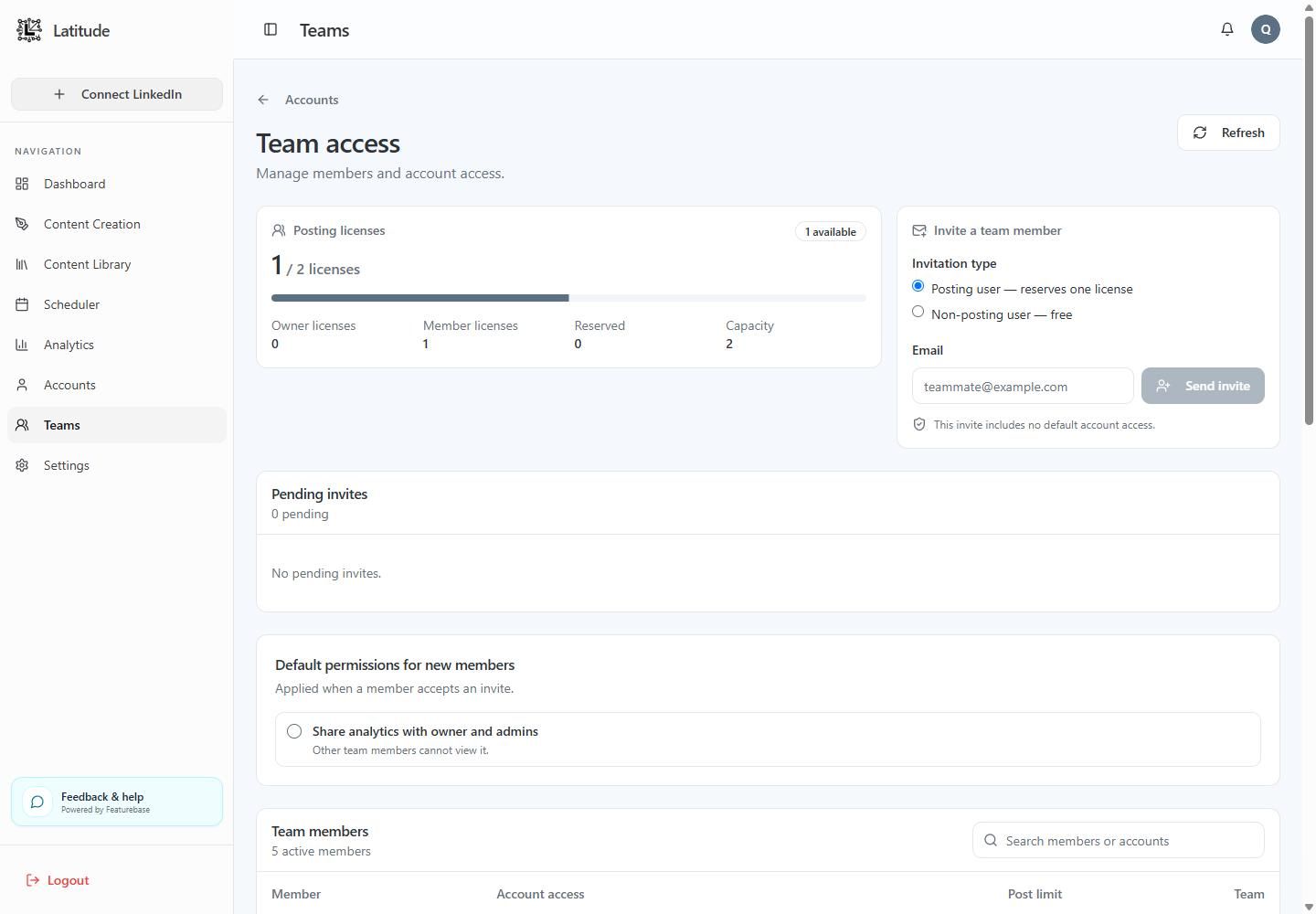Click the Scheduler calendar icon
The width and height of the screenshot is (1316, 914).
[22, 304]
